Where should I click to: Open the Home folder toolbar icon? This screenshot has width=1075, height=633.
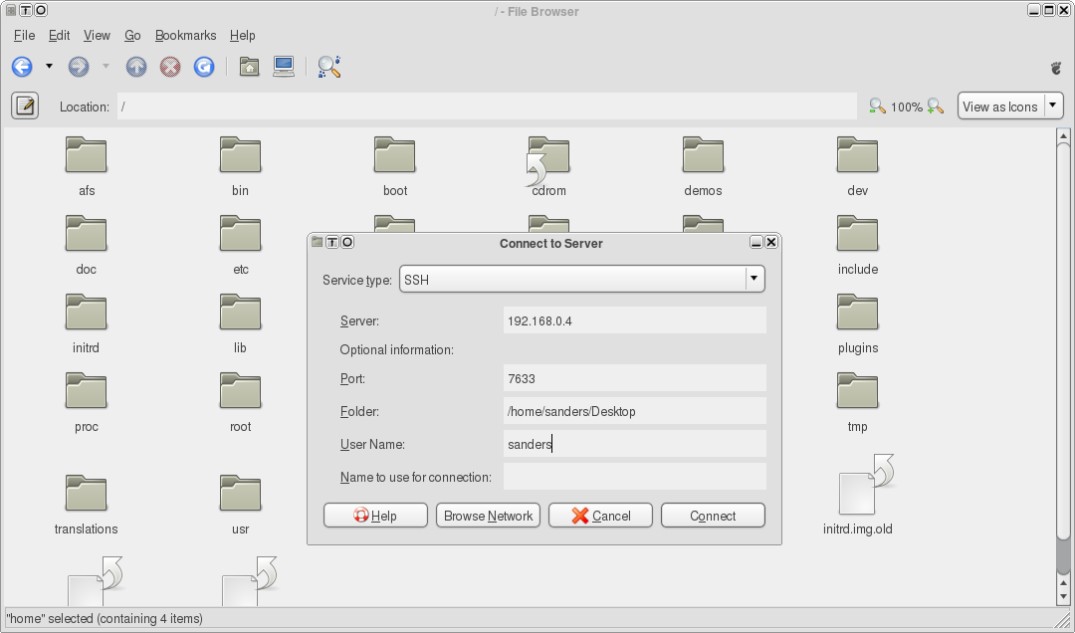coord(249,67)
